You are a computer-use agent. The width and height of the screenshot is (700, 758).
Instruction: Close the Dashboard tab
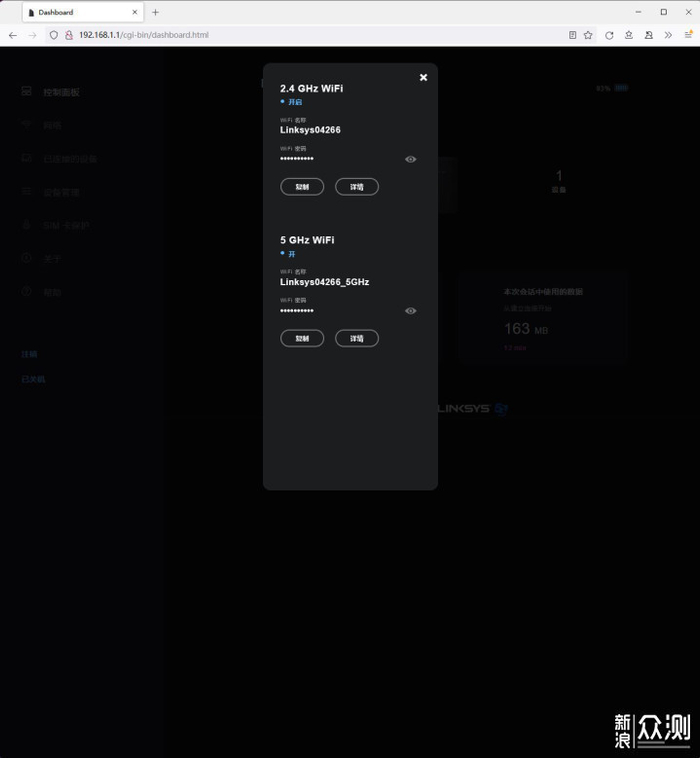click(135, 12)
